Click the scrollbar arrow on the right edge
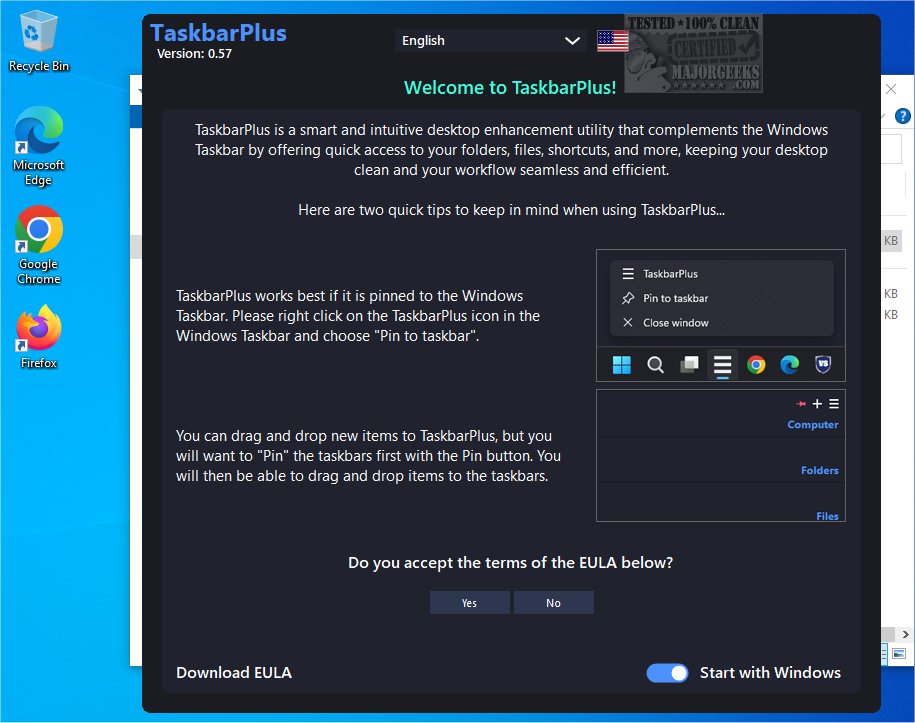The image size is (915, 723). point(906,634)
